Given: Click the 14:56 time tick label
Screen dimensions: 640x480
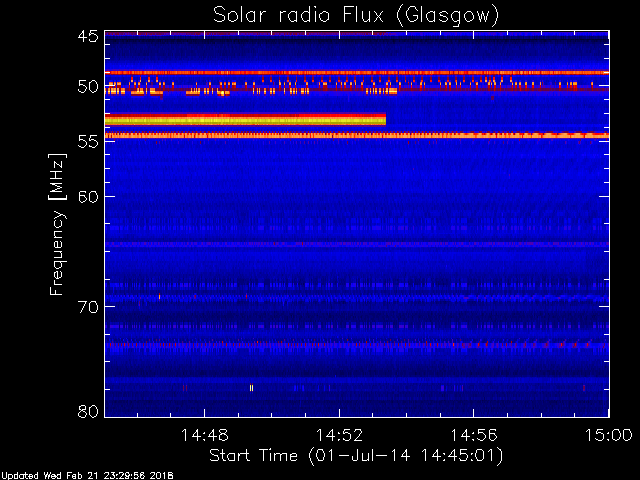Looking at the screenshot, I should [474, 435].
